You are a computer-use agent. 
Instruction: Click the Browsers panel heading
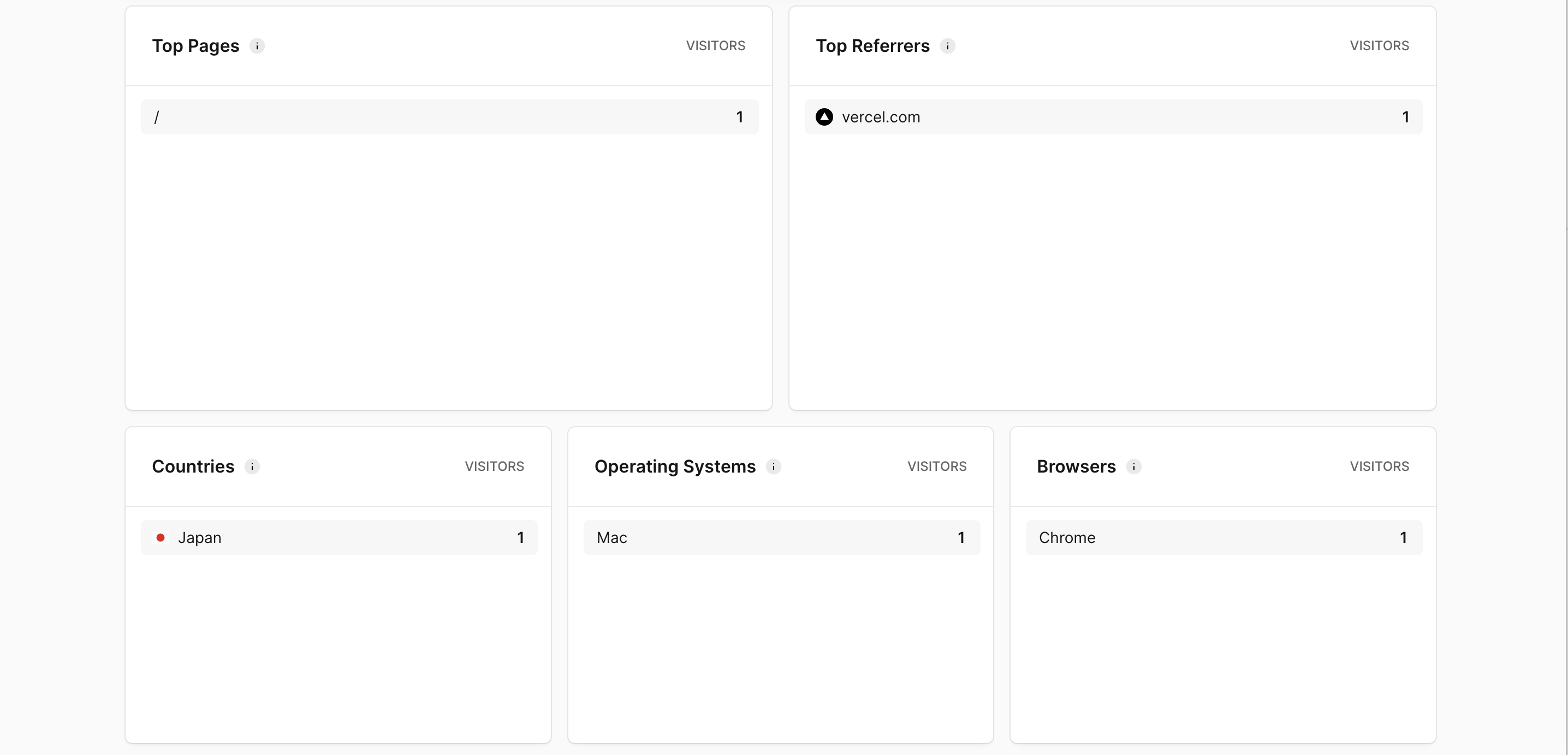tap(1076, 467)
